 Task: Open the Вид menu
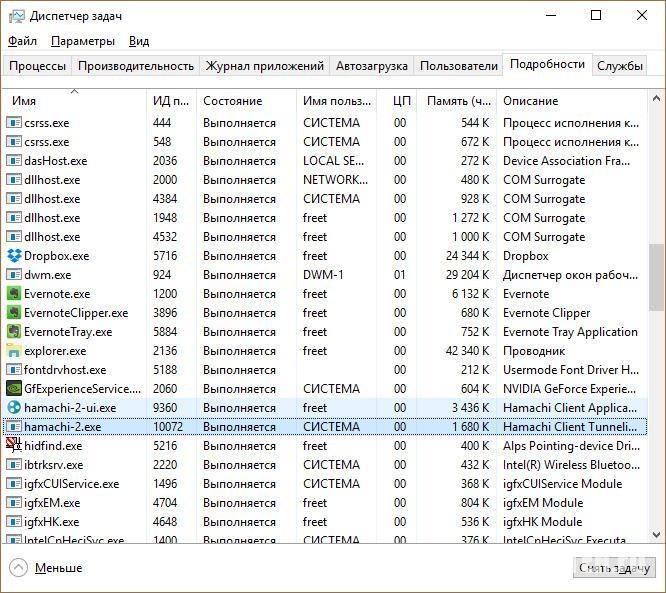[139, 41]
